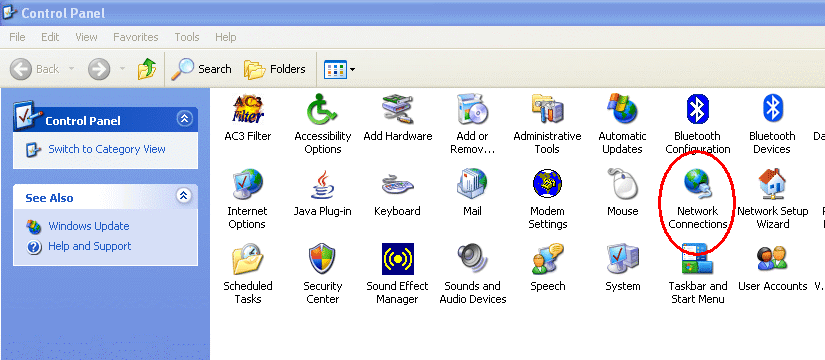Screen dimensions: 825x360
Task: Open Scheduled Tasks
Action: 247,274
